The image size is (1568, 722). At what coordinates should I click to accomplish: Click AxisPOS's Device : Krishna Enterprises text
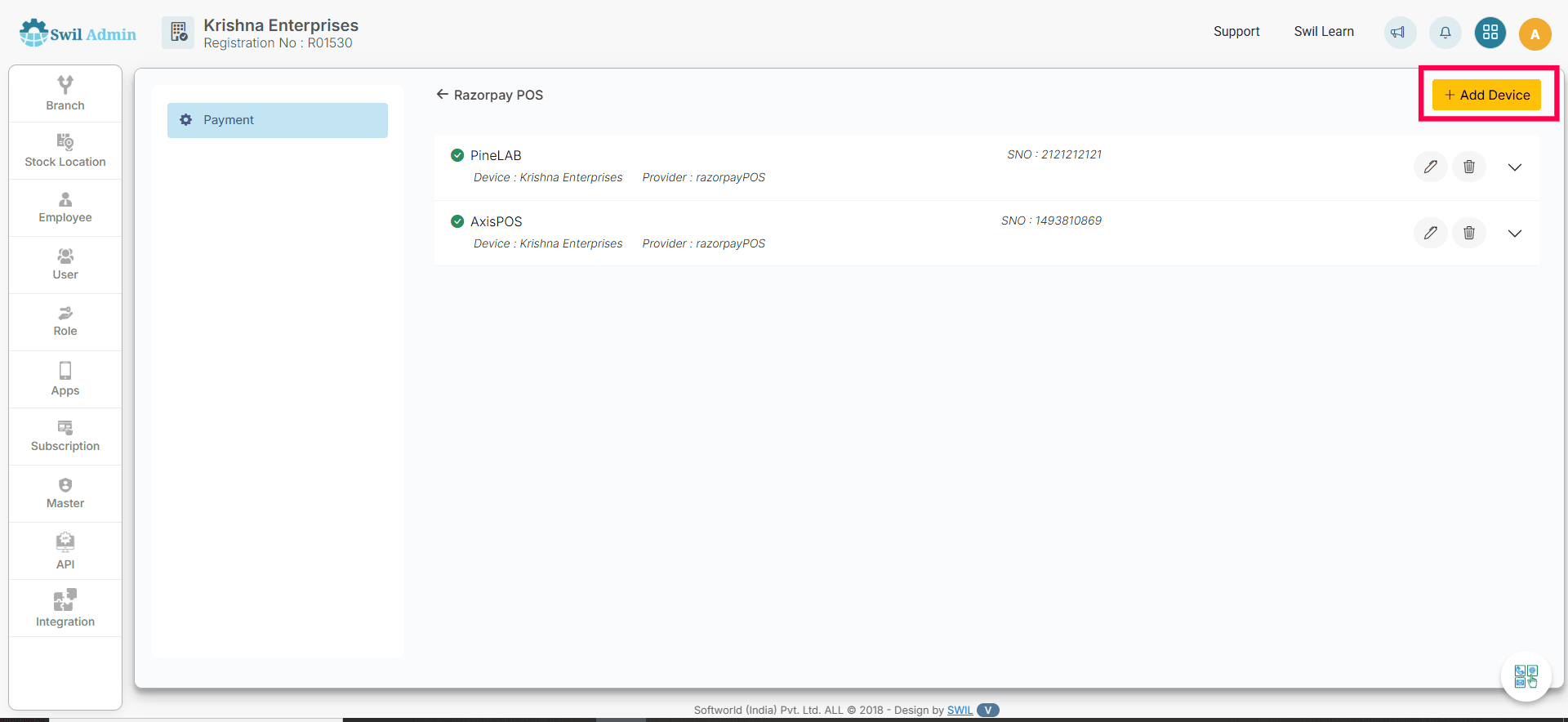(x=548, y=243)
